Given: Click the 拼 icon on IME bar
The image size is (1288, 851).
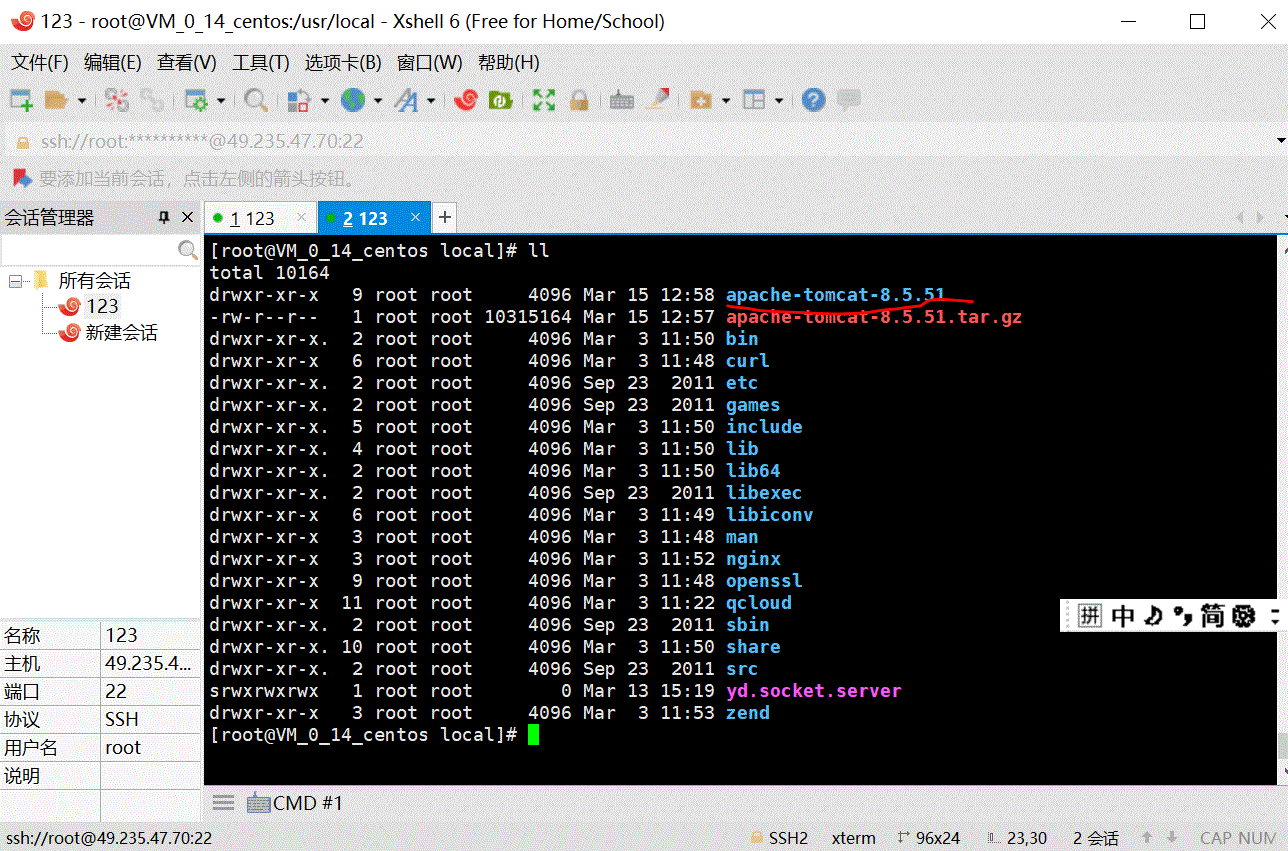Looking at the screenshot, I should tap(1089, 616).
